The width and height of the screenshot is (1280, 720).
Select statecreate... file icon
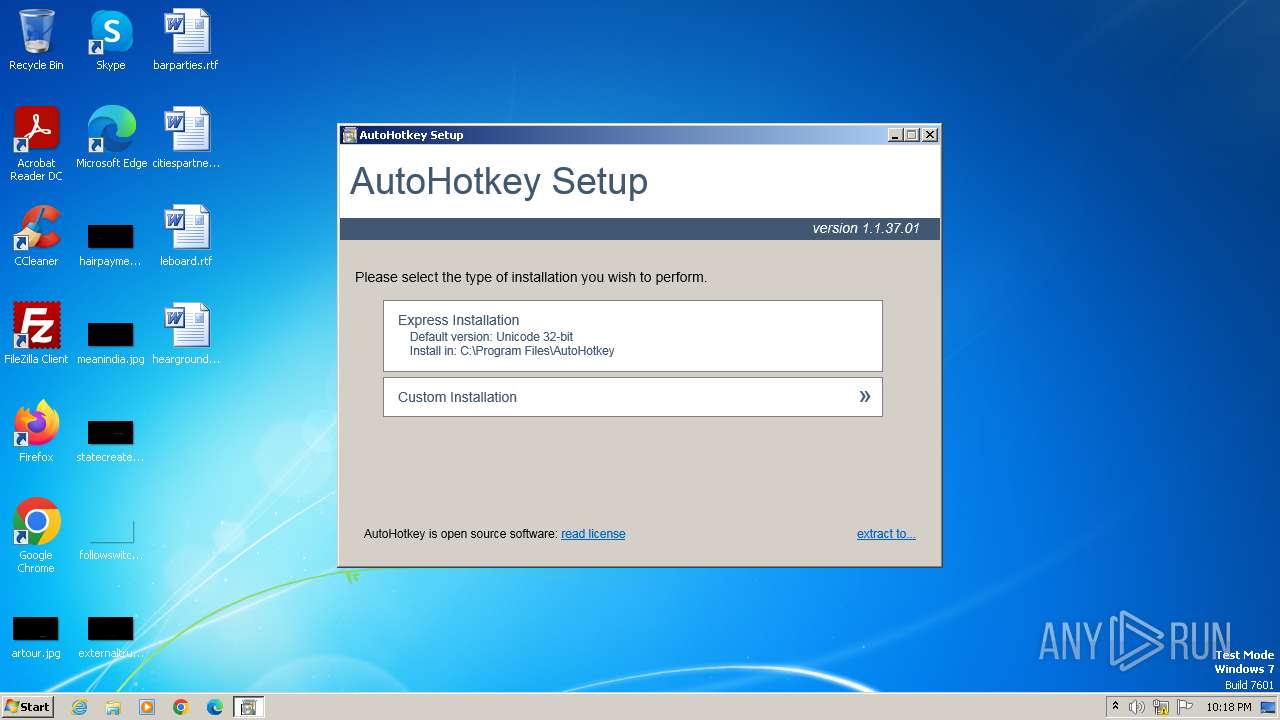[111, 440]
